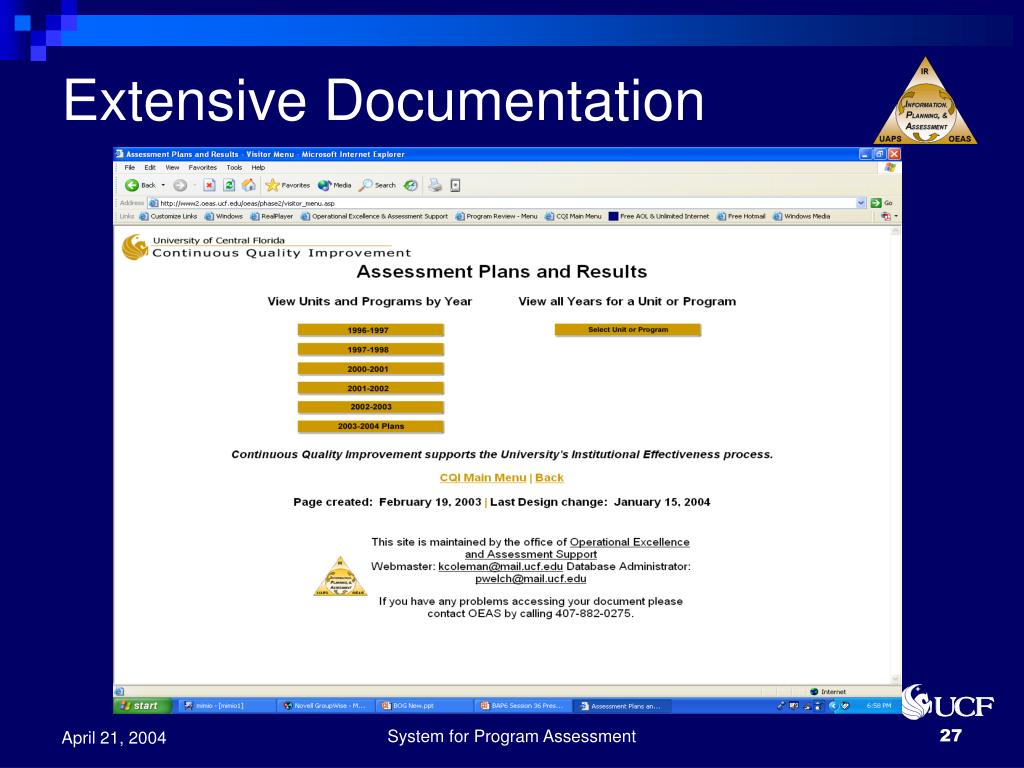Open the Favorites menu
The width and height of the screenshot is (1024, 768).
[x=202, y=168]
